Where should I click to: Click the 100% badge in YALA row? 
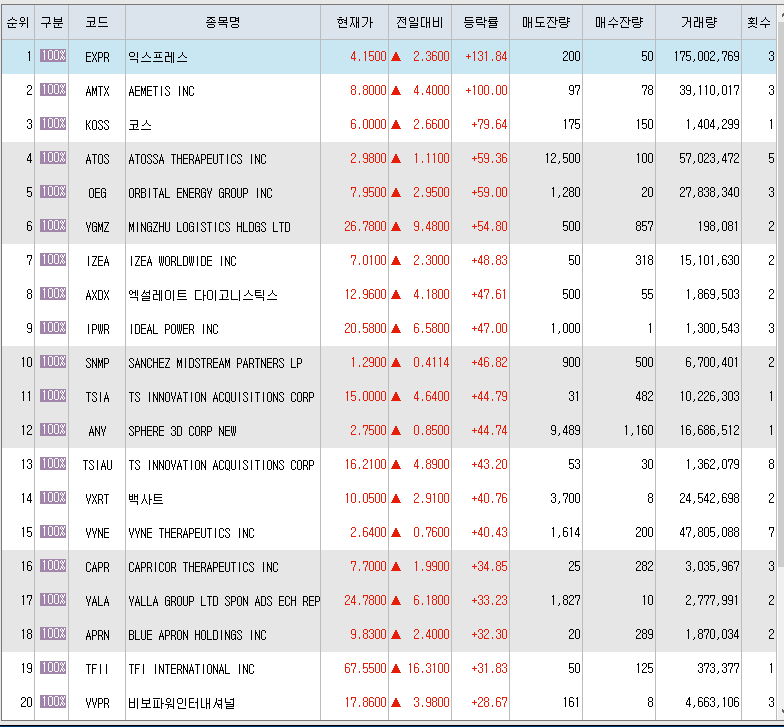click(x=53, y=600)
